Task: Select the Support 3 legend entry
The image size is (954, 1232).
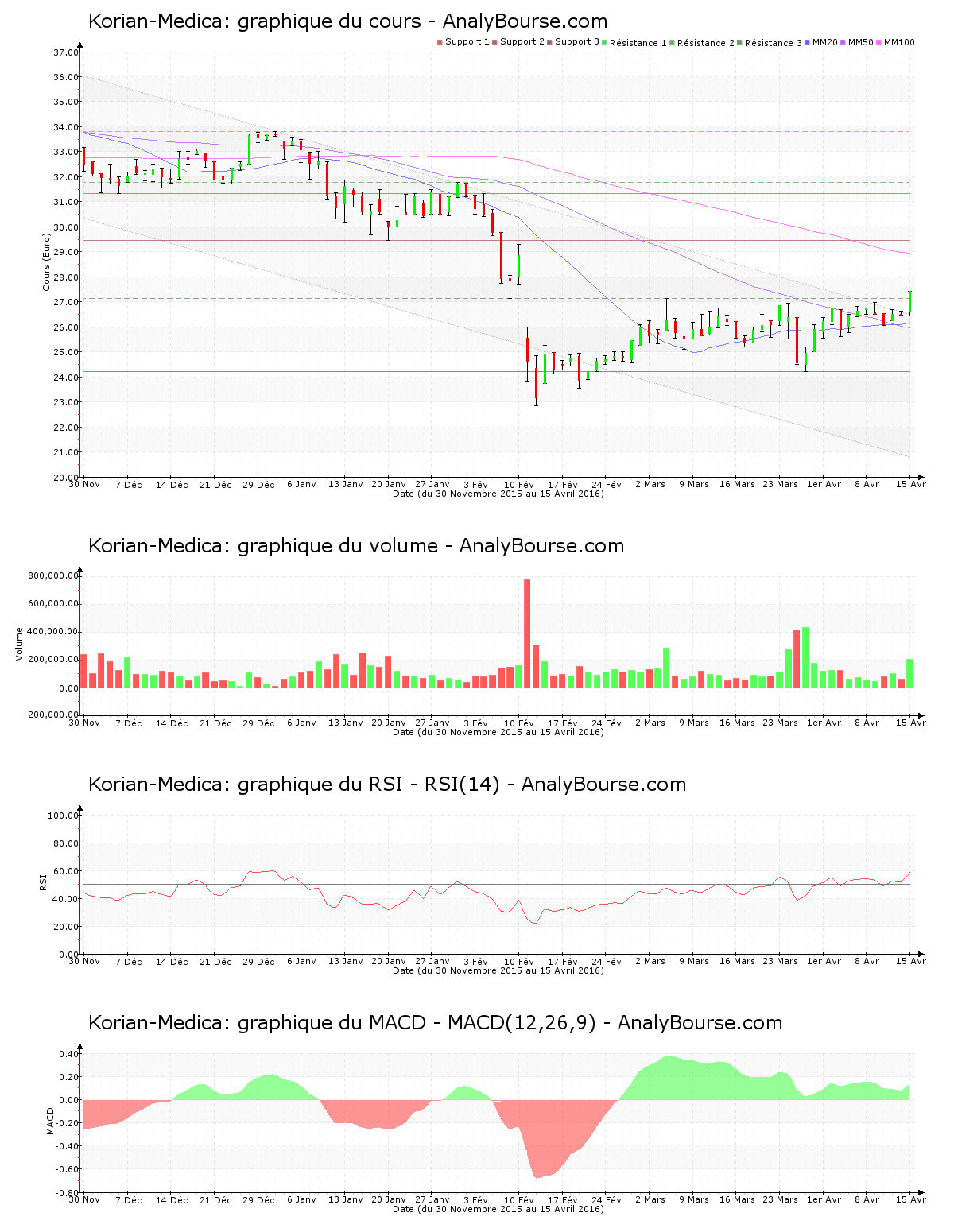Action: (x=573, y=42)
